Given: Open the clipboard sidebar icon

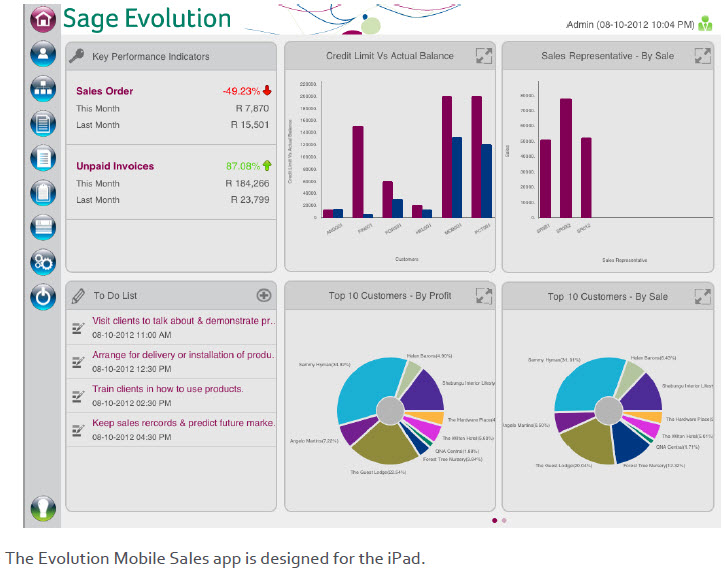Looking at the screenshot, I should coord(43,192).
